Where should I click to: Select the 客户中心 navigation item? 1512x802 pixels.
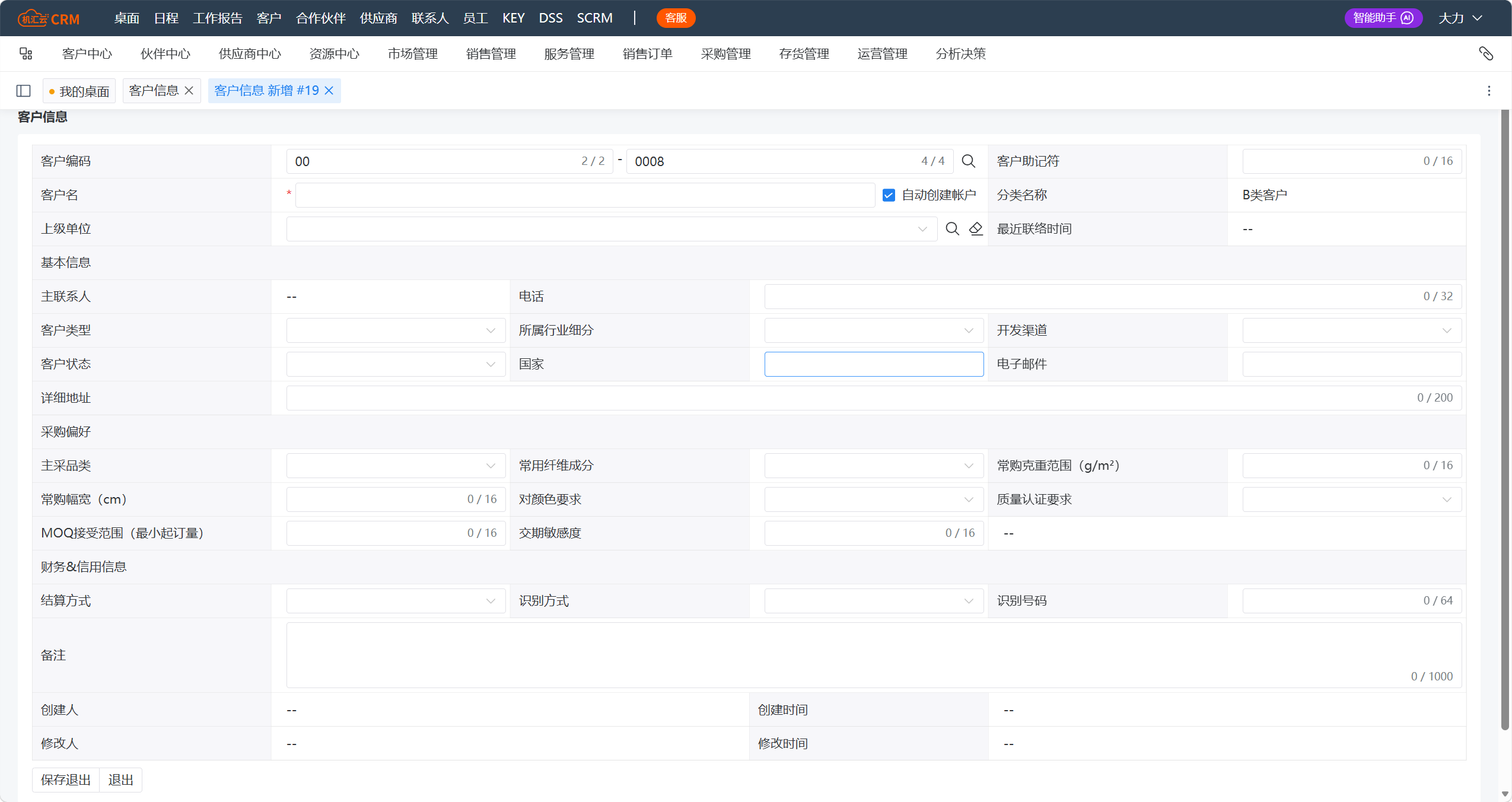pos(87,54)
